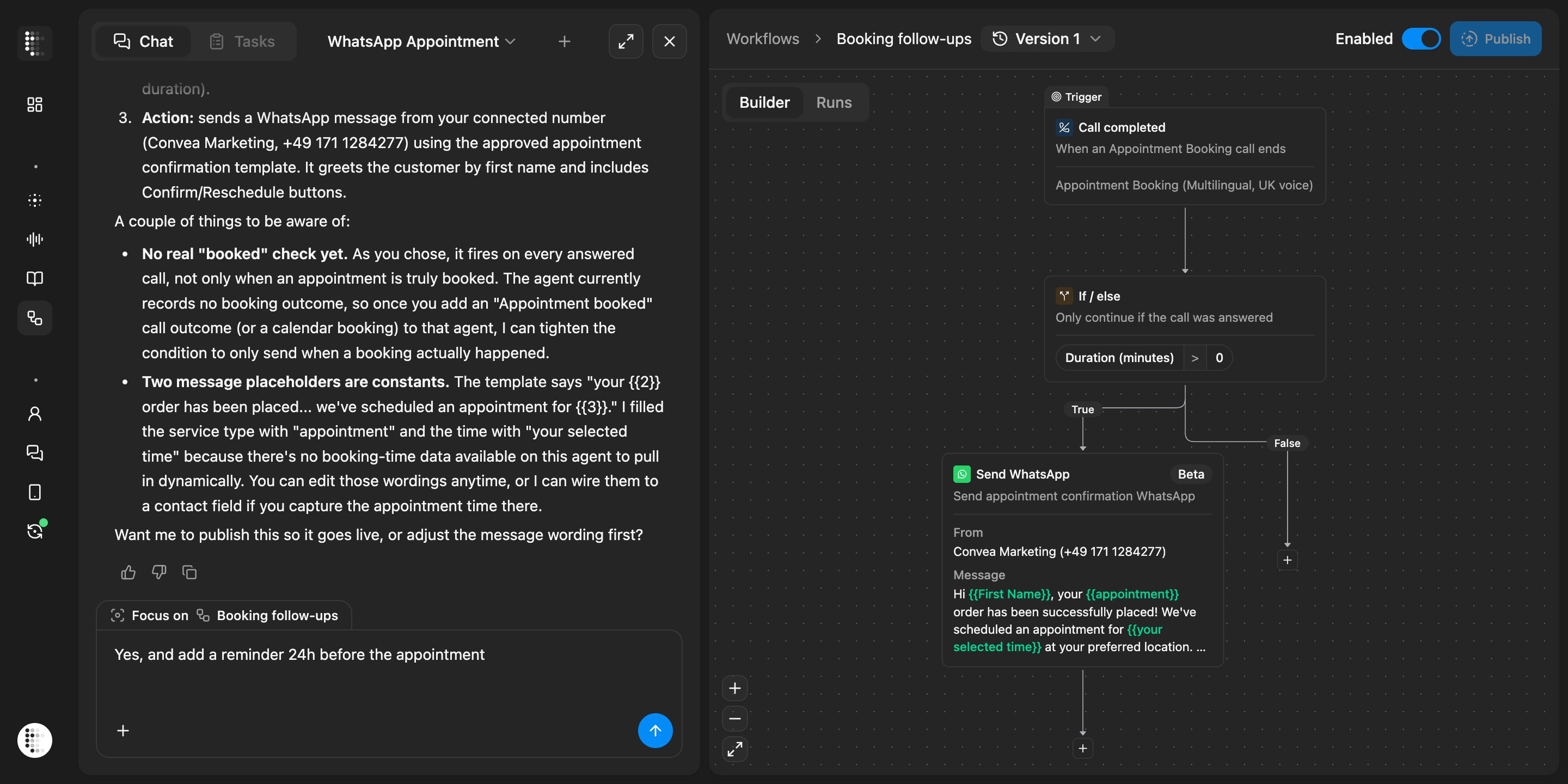This screenshot has height=784, width=1568.
Task: Open the conversations bubble icon in sidebar
Action: pos(35,453)
